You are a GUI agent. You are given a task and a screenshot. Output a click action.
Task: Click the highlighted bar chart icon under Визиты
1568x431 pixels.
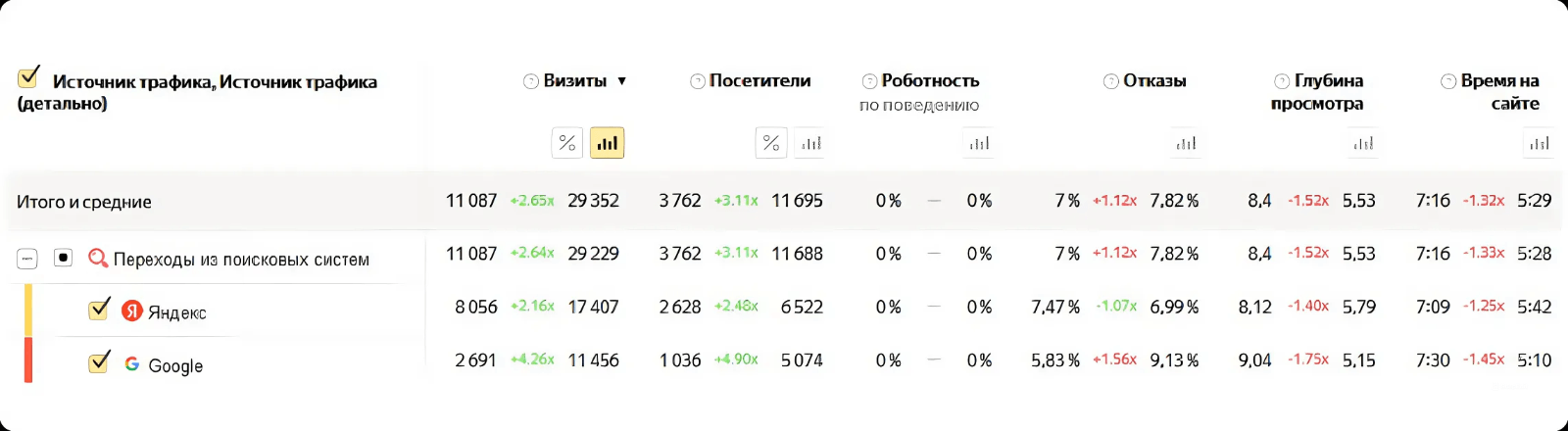(607, 143)
